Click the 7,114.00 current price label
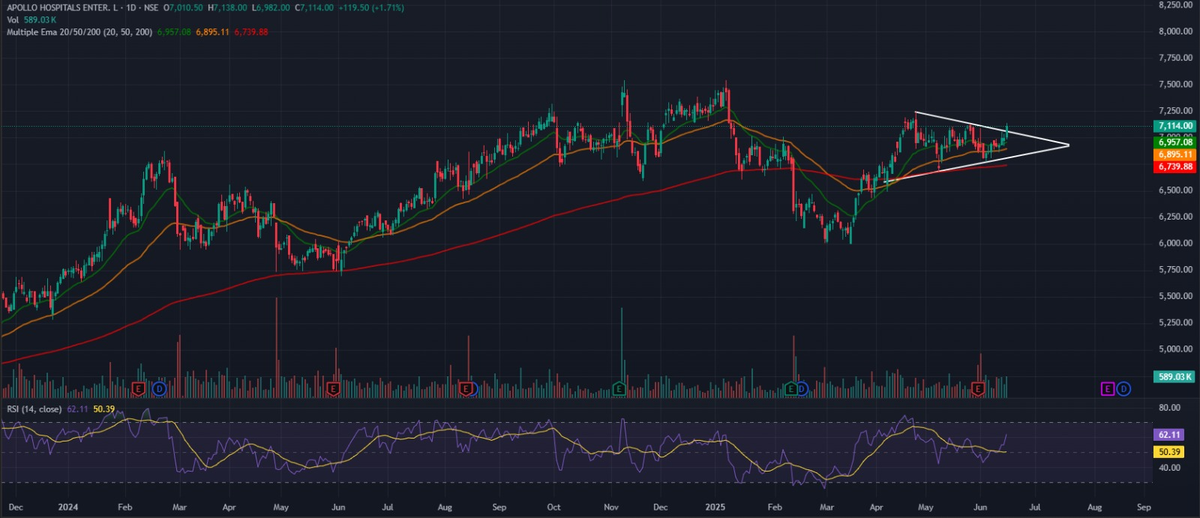The image size is (1200, 518). pyautogui.click(x=1175, y=127)
